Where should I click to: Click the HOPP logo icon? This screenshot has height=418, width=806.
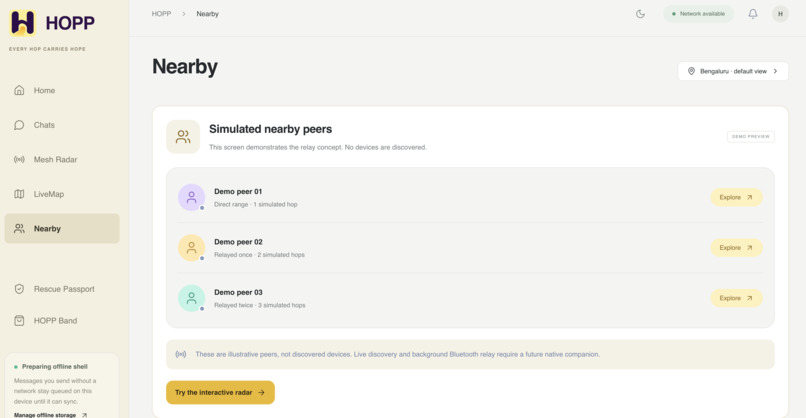(x=23, y=23)
